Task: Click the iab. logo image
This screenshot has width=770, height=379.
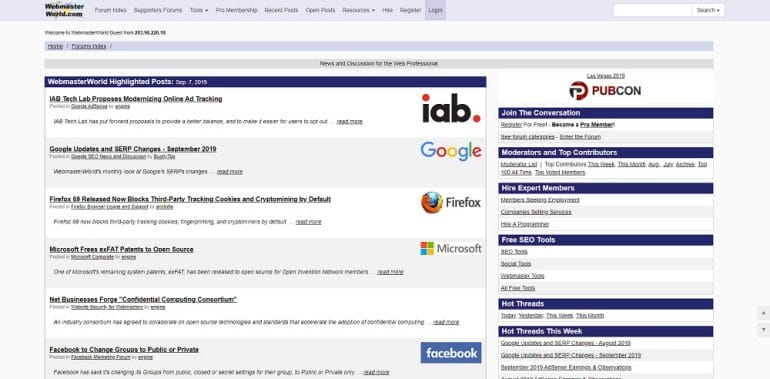Action: [x=451, y=108]
